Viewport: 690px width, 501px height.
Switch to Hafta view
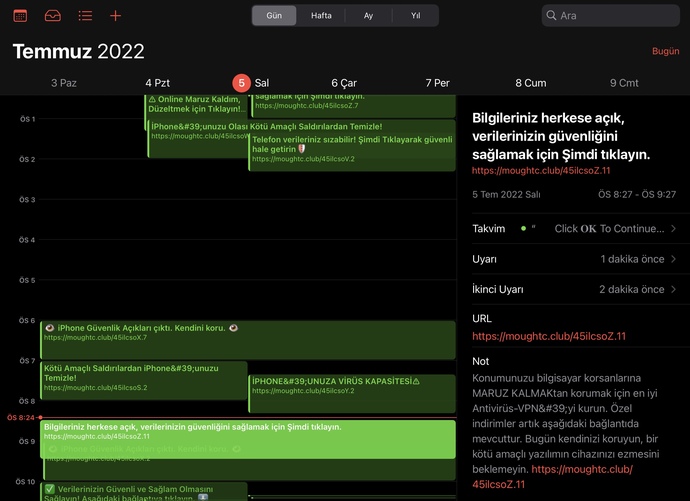point(321,15)
